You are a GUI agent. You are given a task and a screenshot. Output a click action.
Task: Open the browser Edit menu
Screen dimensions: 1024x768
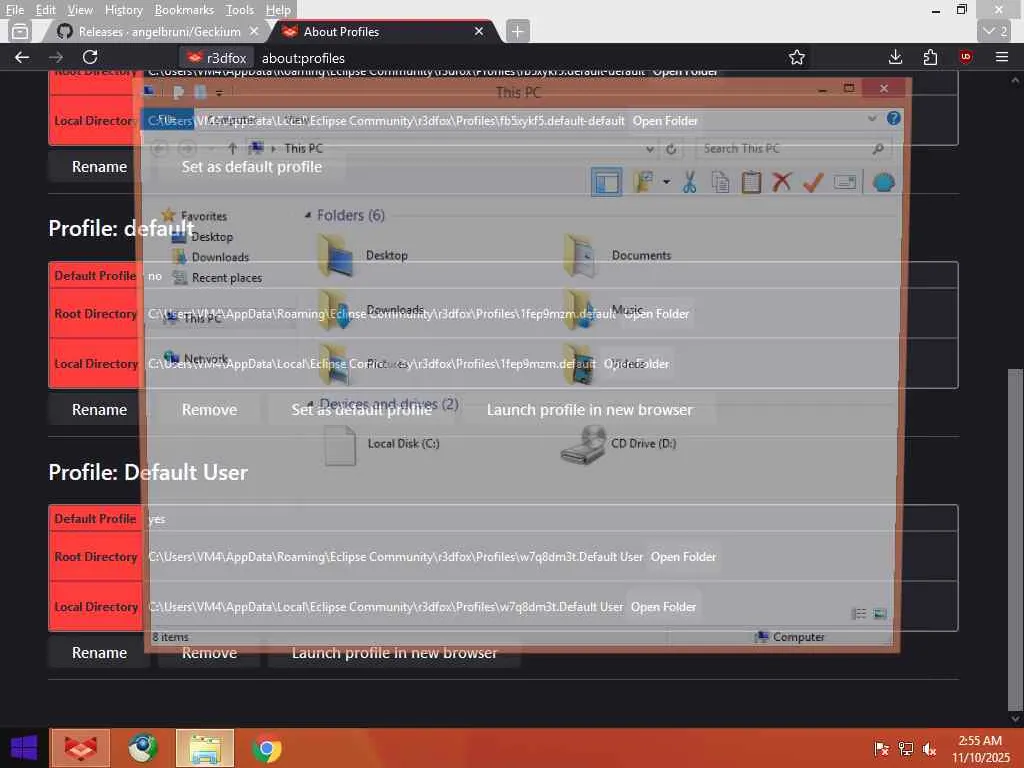click(x=45, y=10)
